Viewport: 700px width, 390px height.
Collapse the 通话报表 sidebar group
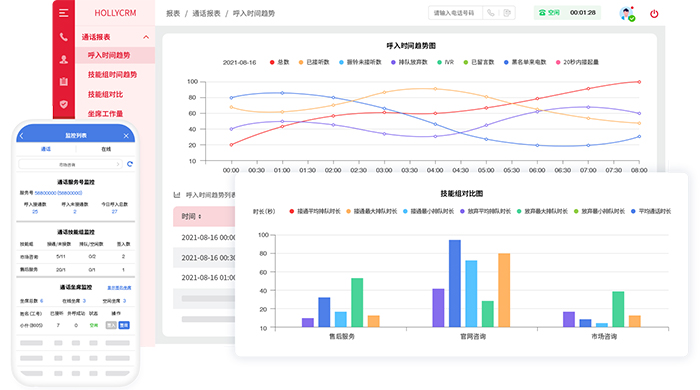tap(146, 37)
